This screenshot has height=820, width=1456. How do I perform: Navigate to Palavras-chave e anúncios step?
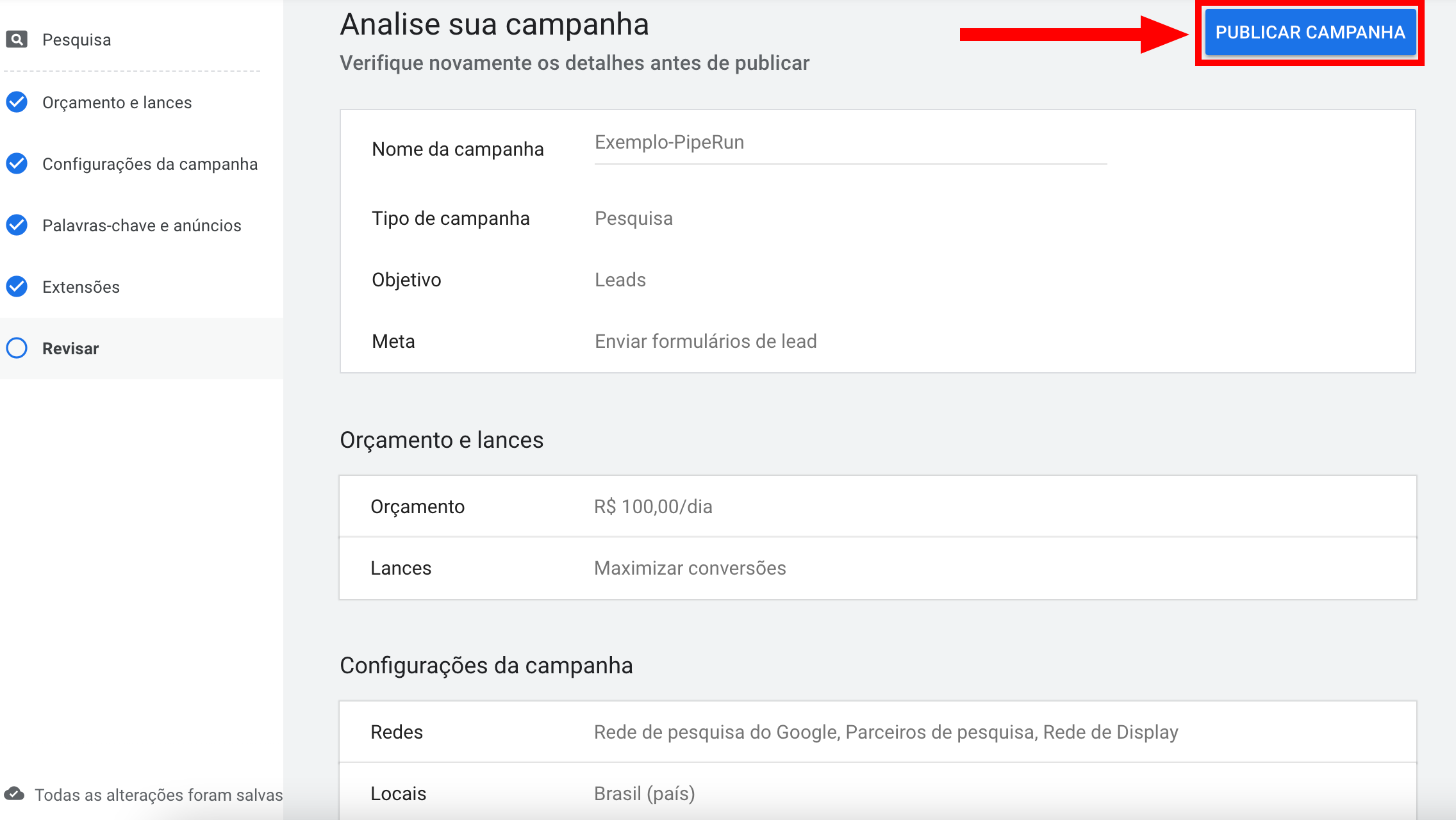click(x=142, y=225)
